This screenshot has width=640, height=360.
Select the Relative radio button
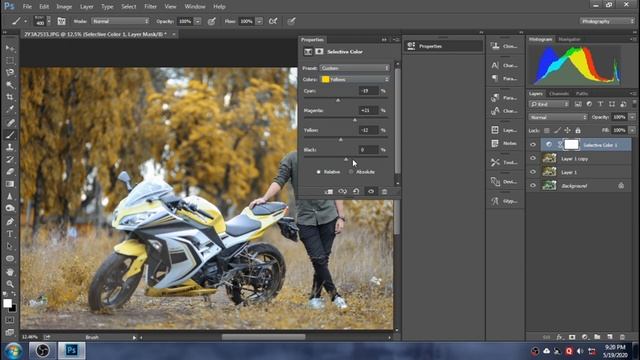(x=319, y=172)
